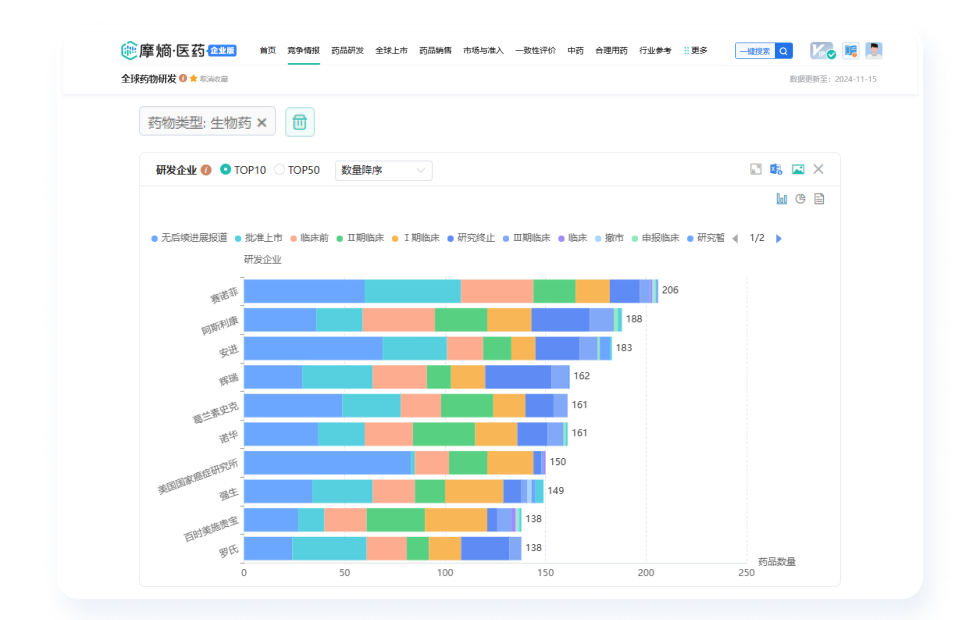Toggle the 批准上市 legend series
980x620 pixels.
259,238
